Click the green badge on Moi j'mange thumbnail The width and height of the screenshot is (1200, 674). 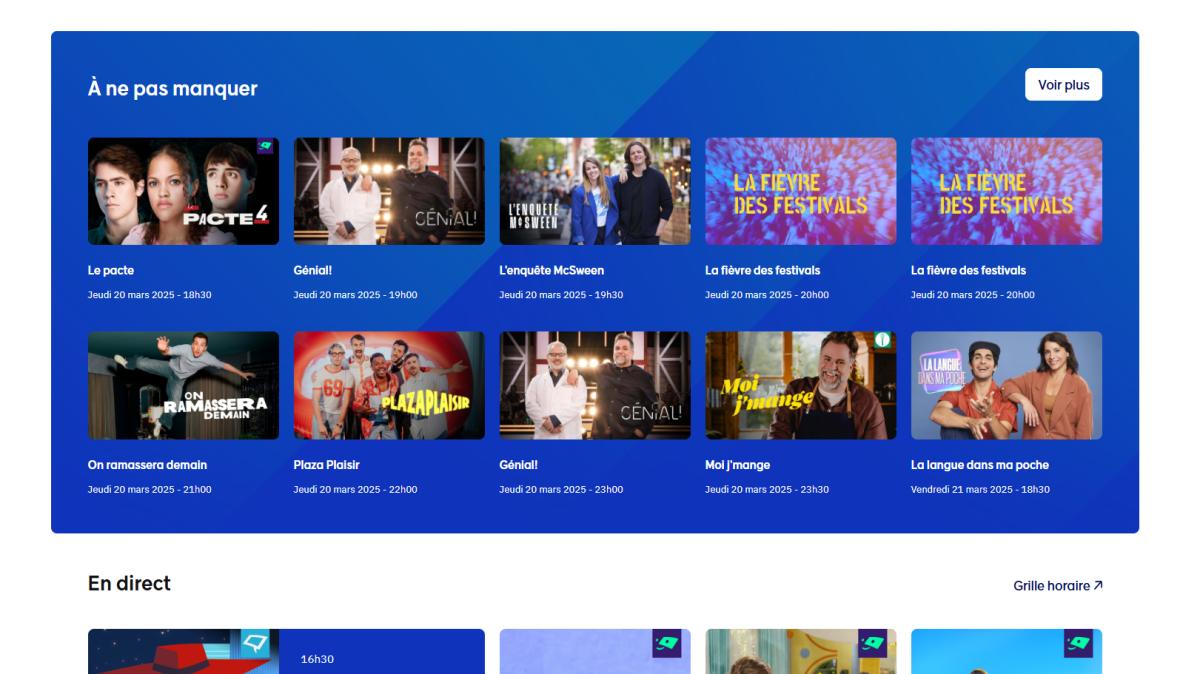coord(882,340)
